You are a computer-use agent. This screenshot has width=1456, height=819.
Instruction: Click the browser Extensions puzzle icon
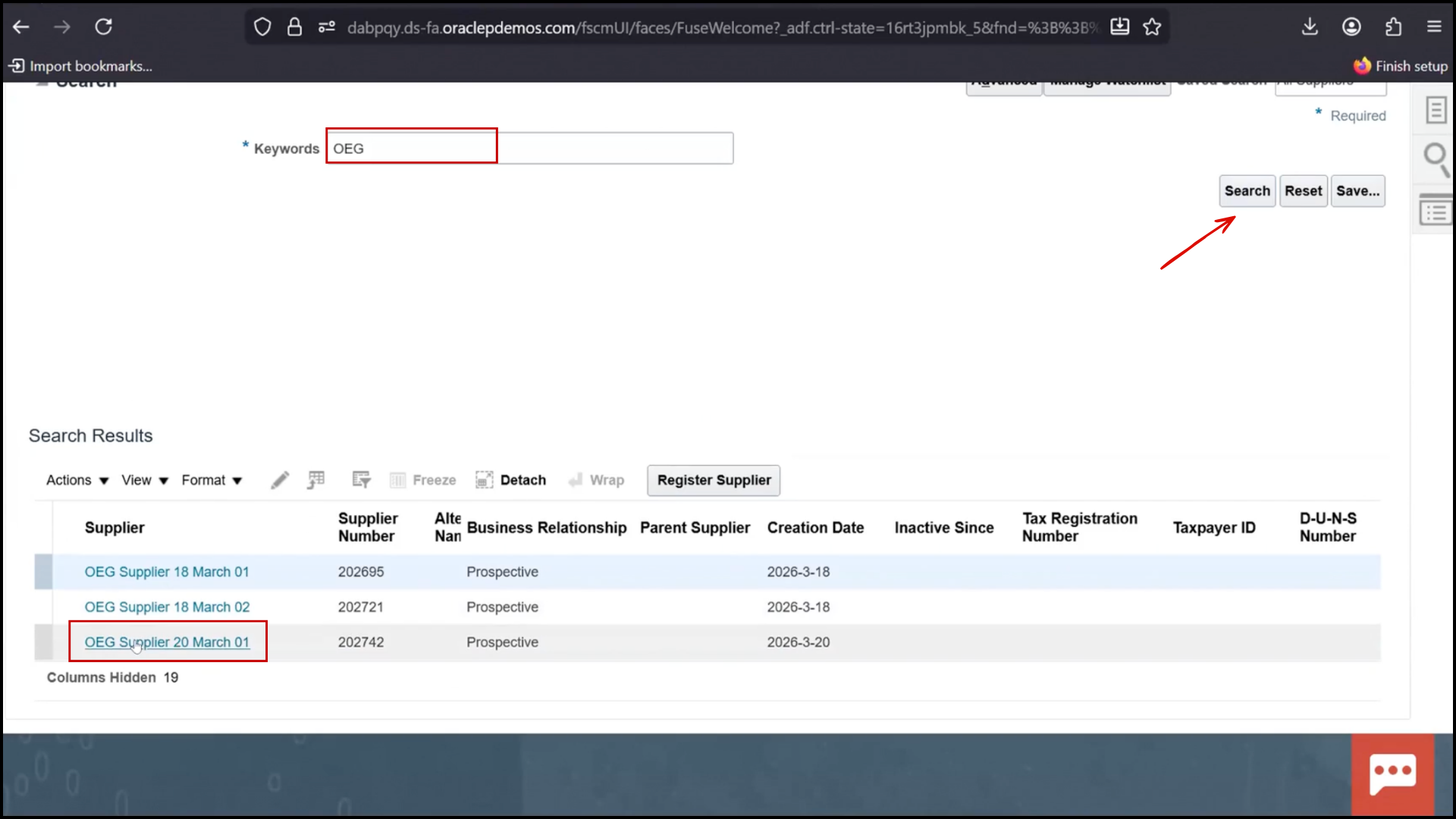pos(1393,27)
